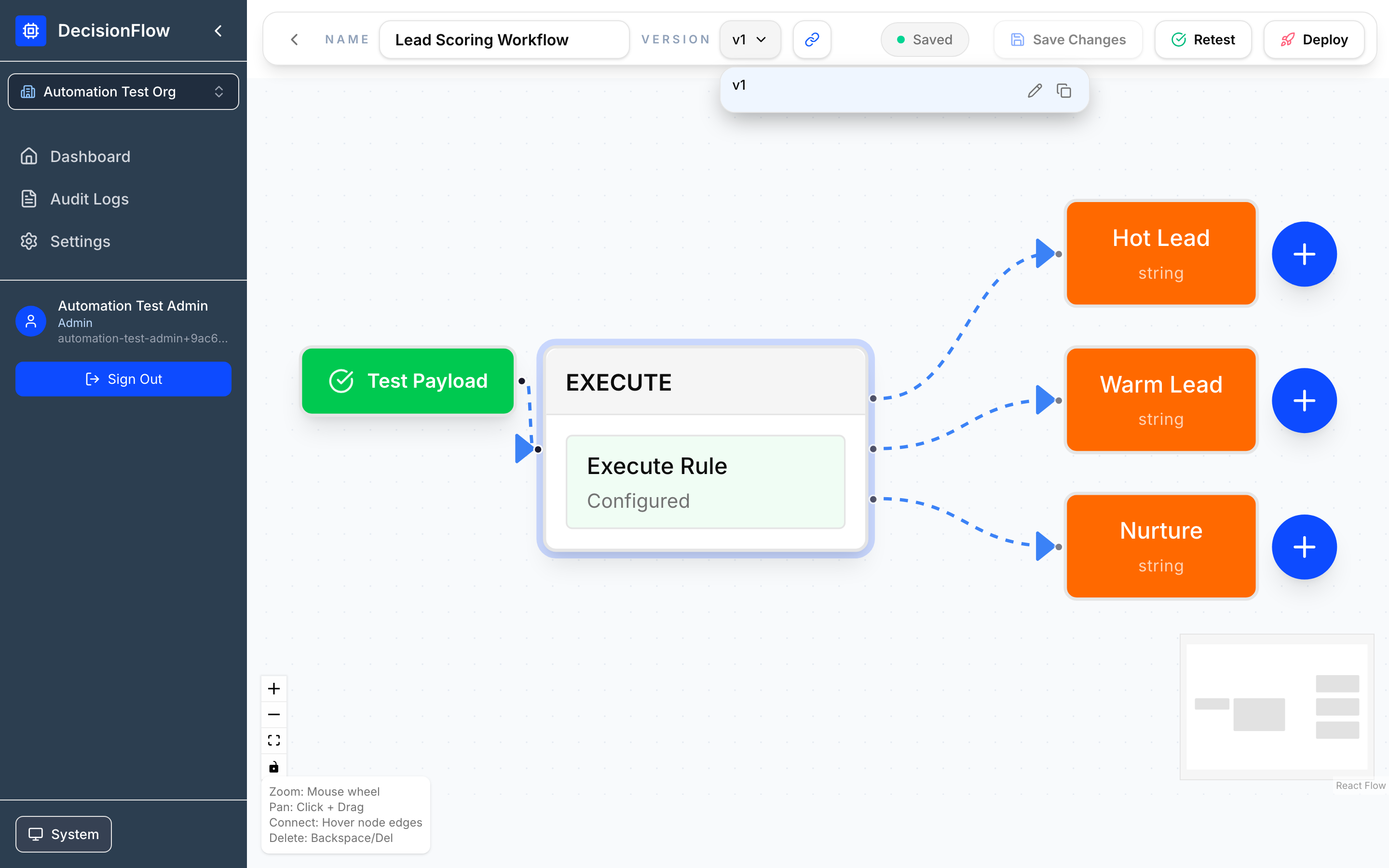
Task: Toggle the System theme button
Action: tap(64, 834)
